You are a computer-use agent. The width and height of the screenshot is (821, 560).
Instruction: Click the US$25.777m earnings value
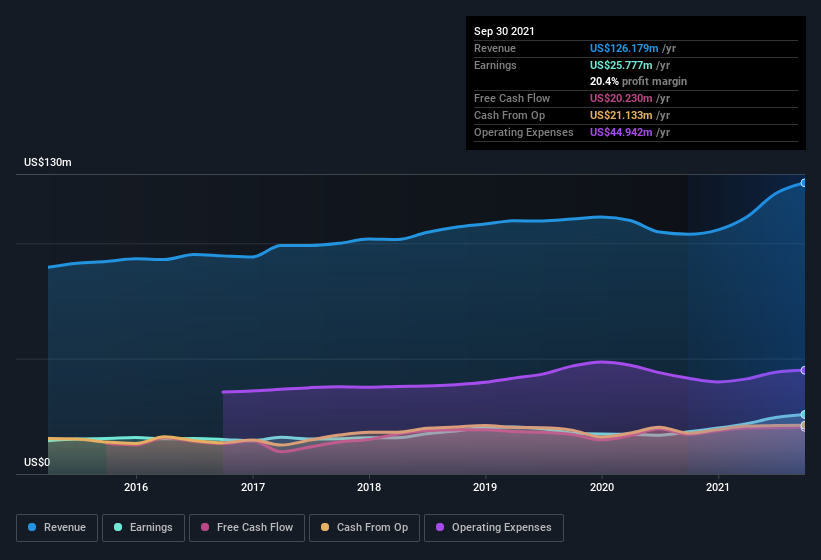tap(621, 65)
